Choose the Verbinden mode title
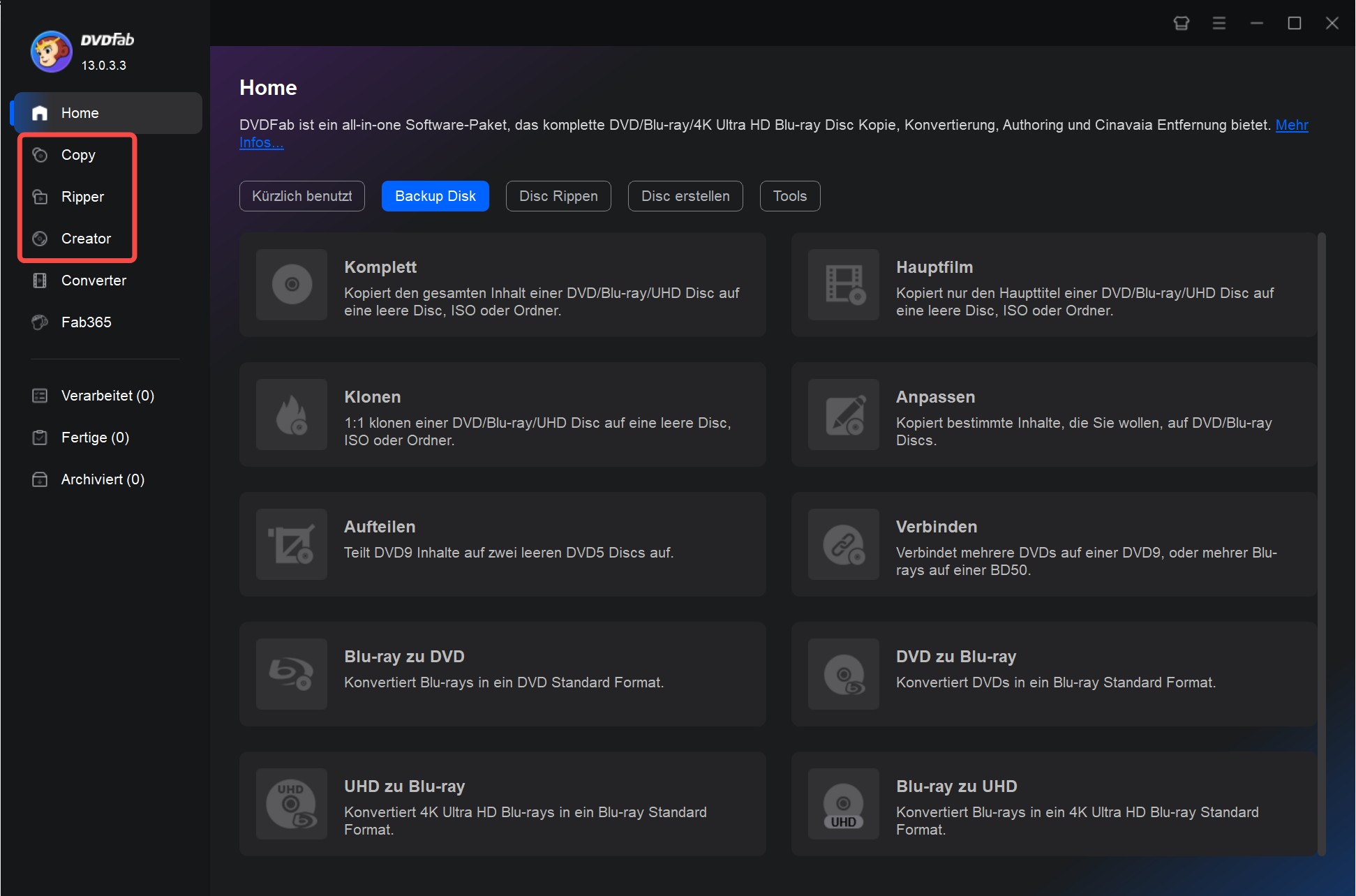1356x896 pixels. coord(937,527)
